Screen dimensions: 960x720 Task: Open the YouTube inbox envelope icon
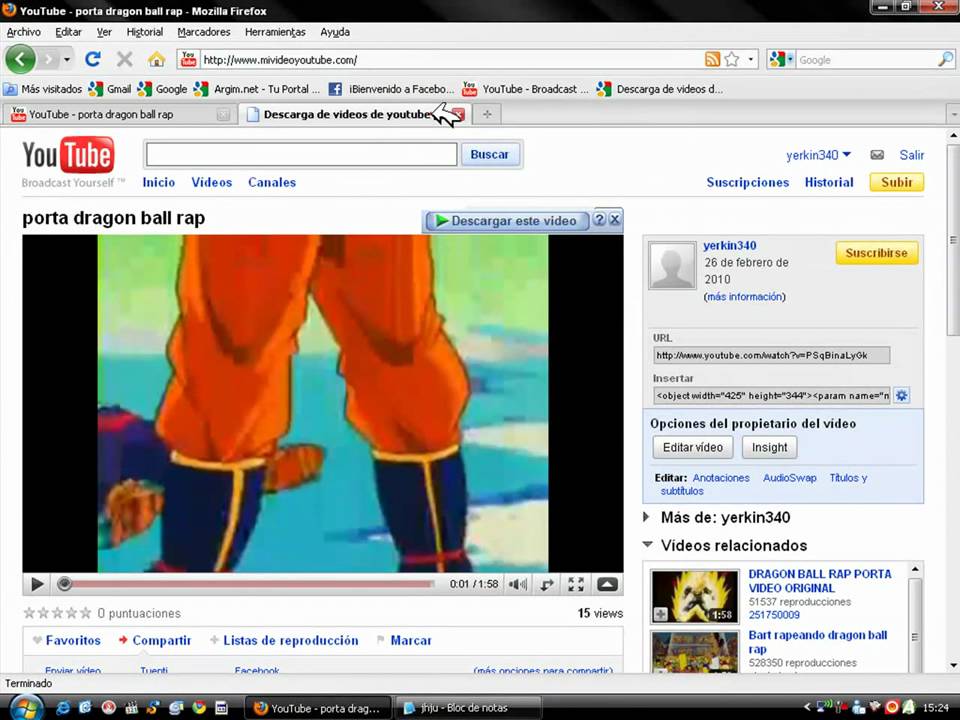877,155
